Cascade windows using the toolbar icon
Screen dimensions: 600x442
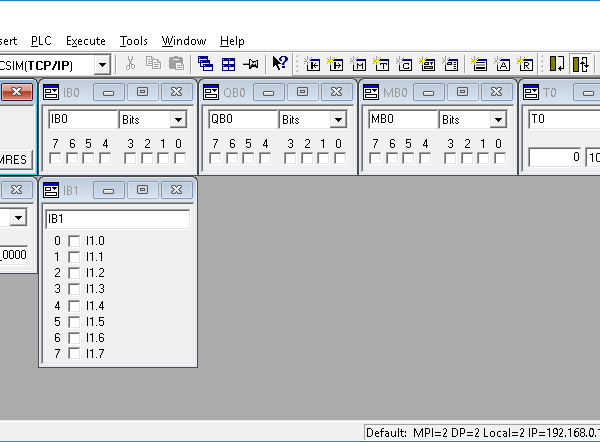[x=205, y=64]
